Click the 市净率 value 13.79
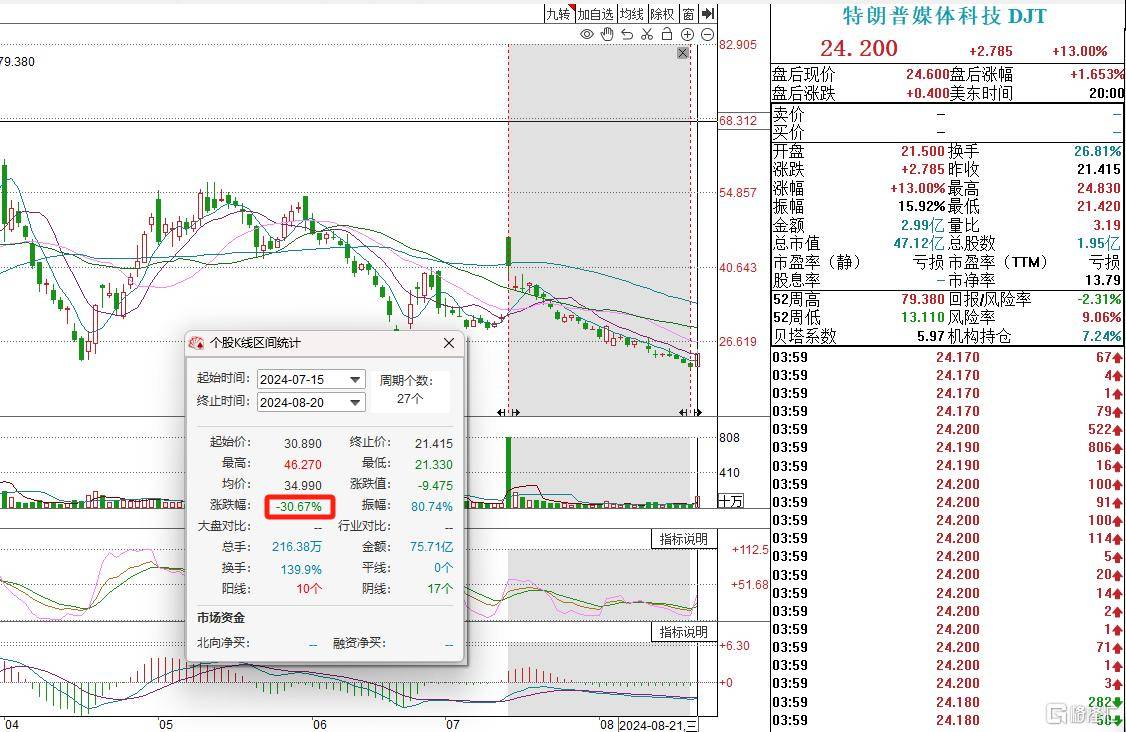This screenshot has height=732, width=1126. click(1103, 280)
